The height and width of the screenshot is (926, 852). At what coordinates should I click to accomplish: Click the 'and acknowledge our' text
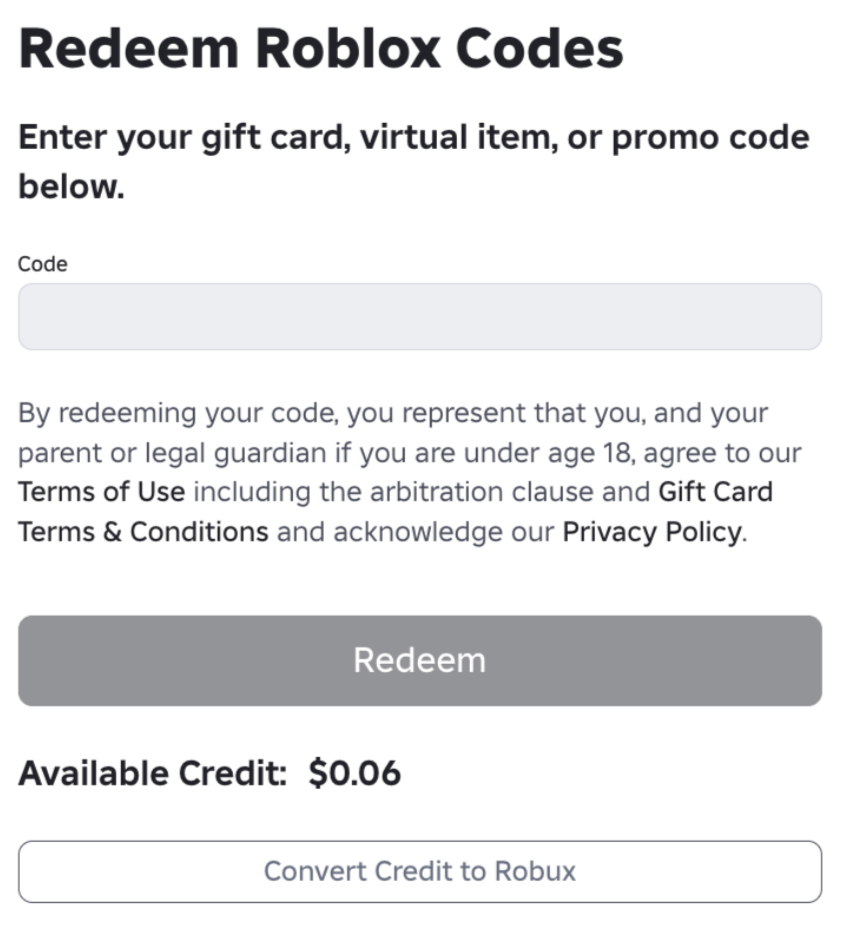point(416,532)
